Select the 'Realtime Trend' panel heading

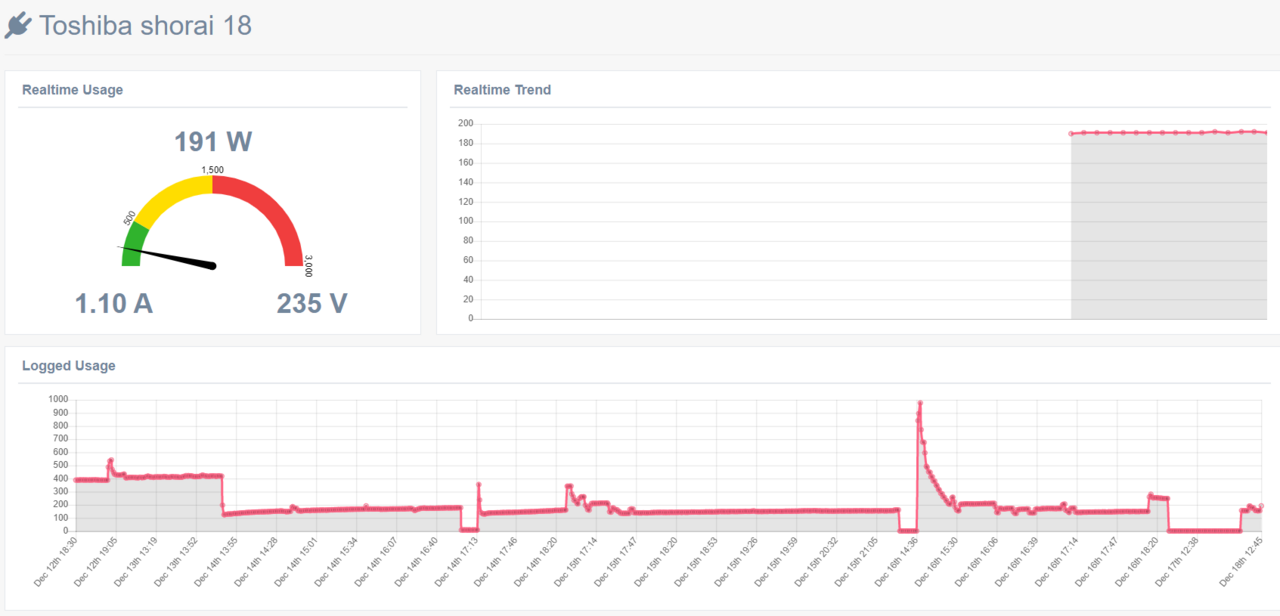click(x=502, y=90)
